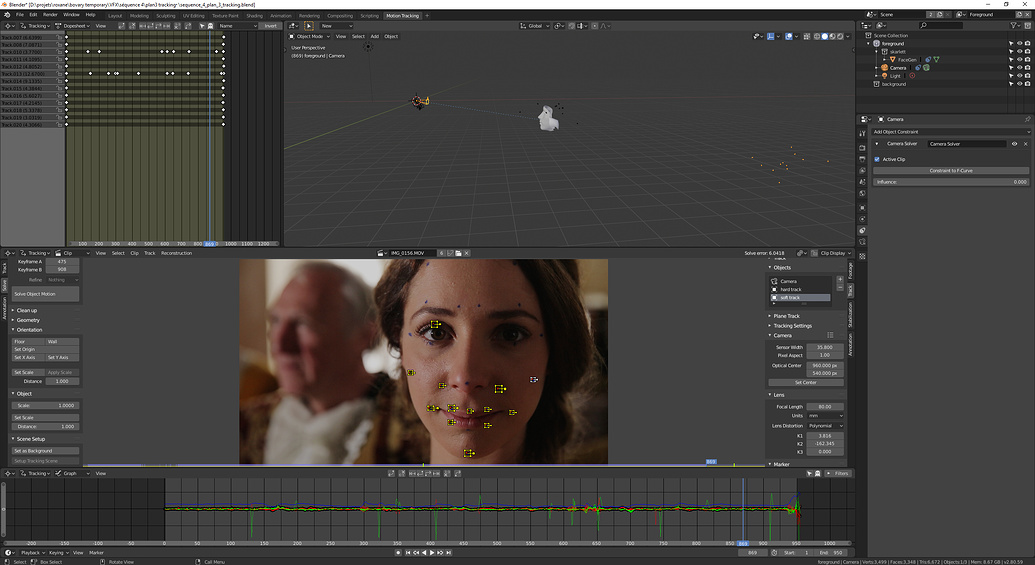1035x565 pixels.
Task: Switch viewport to material preview shading icon
Action: [x=832, y=36]
